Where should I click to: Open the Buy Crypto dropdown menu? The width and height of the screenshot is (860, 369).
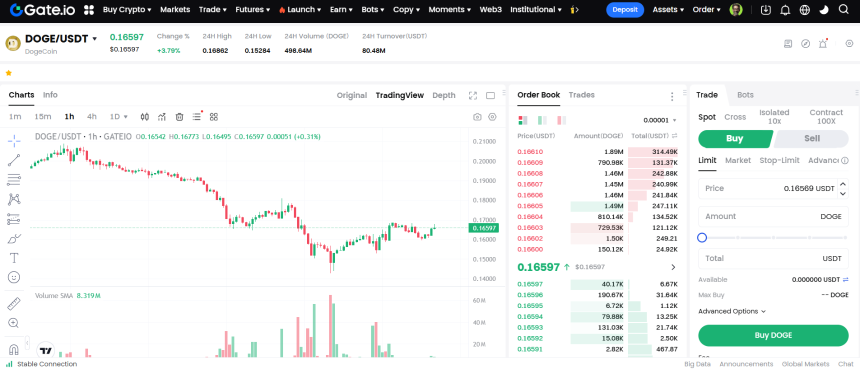127,9
